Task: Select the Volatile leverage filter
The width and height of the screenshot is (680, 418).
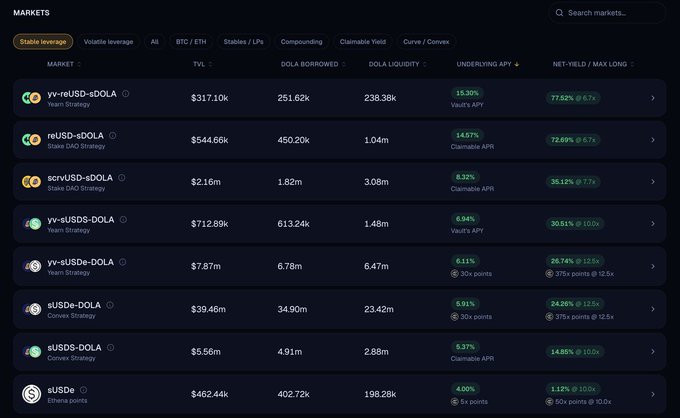Action: coord(108,42)
